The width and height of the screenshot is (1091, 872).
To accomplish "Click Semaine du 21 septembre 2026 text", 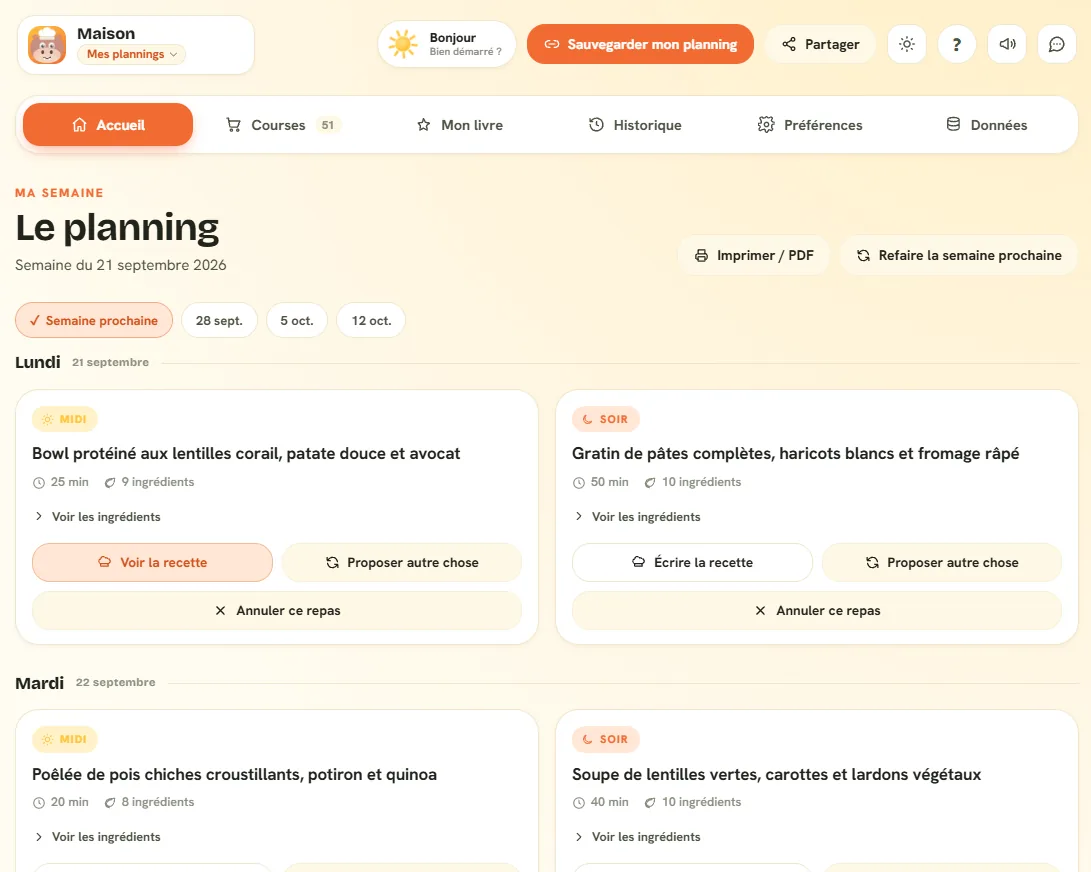I will pyautogui.click(x=120, y=265).
